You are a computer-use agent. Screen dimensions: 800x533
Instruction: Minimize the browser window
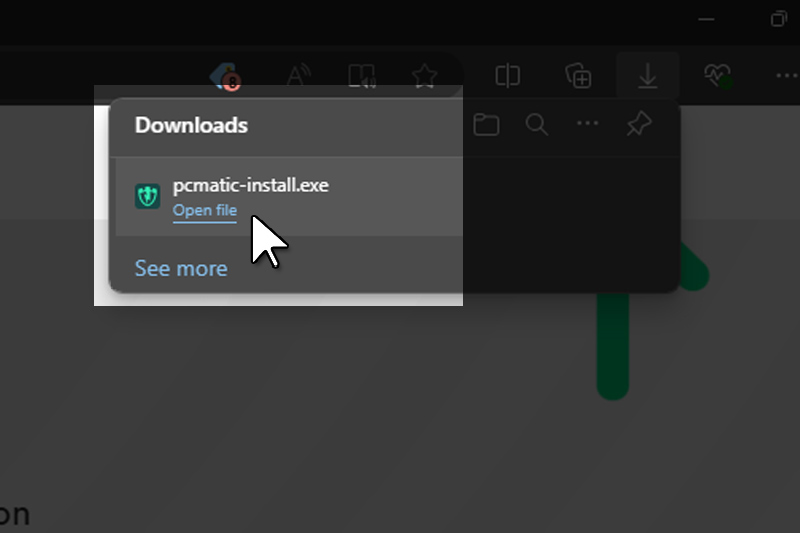click(707, 19)
